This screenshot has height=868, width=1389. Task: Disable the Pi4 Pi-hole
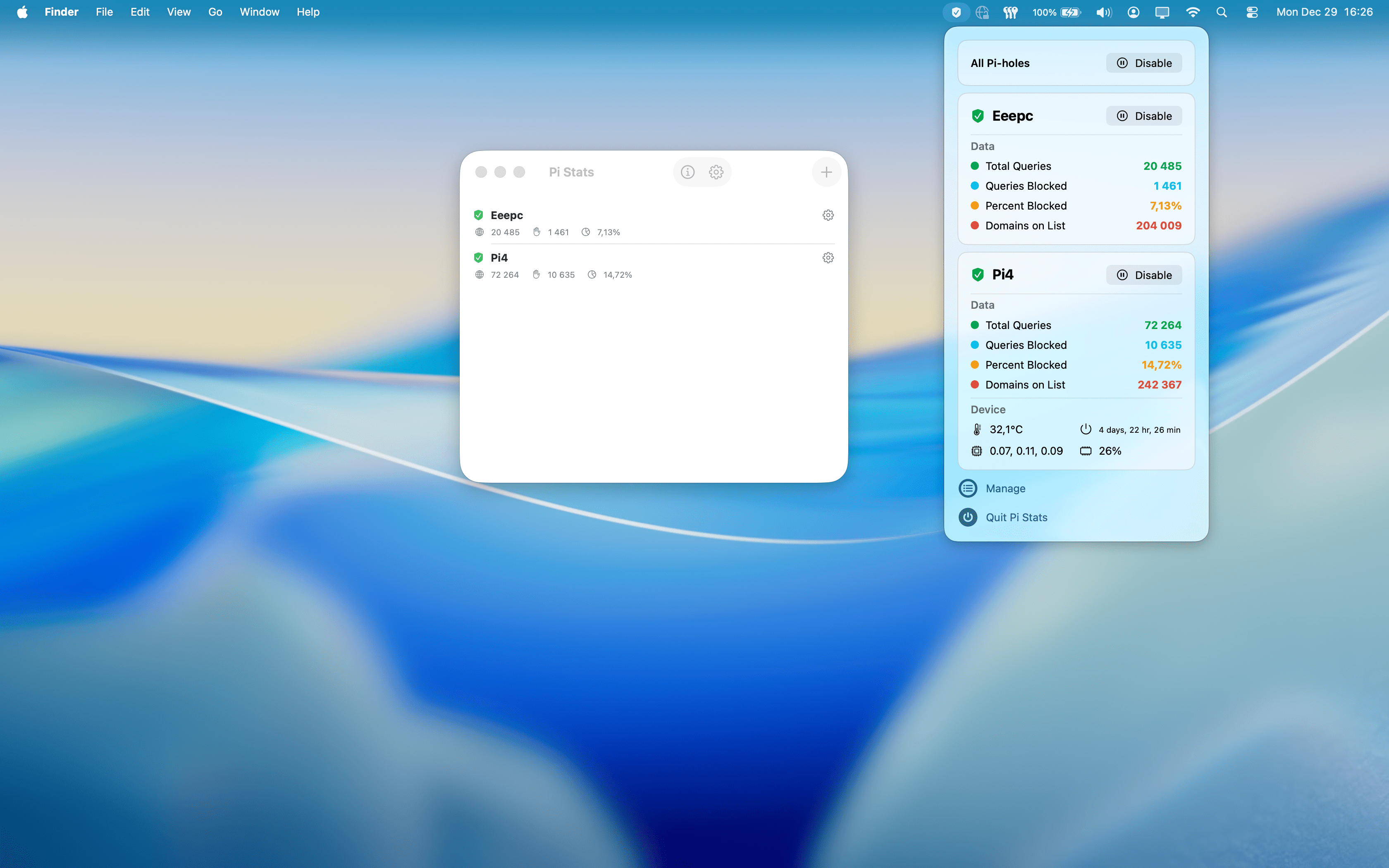pos(1143,274)
